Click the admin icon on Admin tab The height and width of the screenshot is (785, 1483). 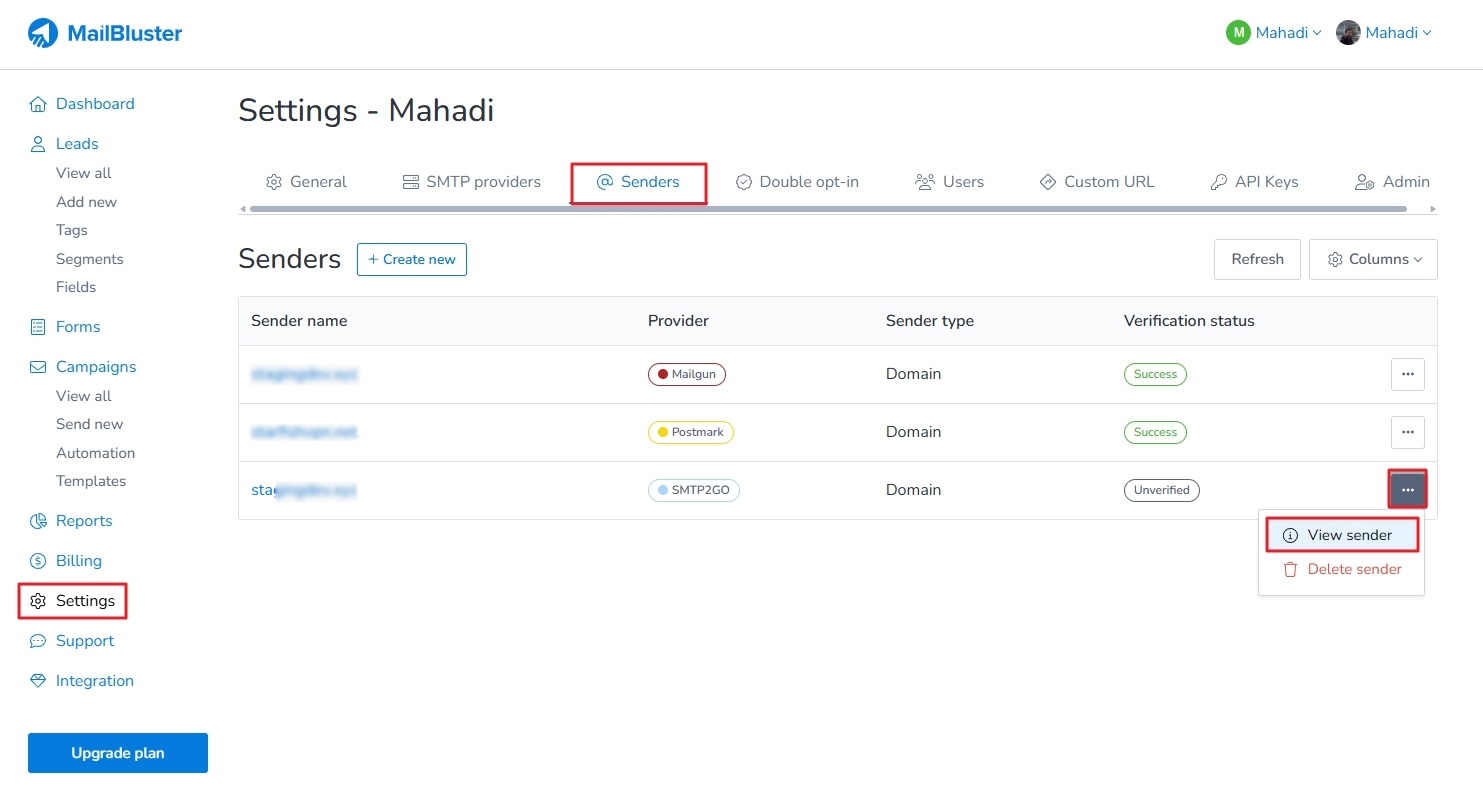click(1364, 182)
